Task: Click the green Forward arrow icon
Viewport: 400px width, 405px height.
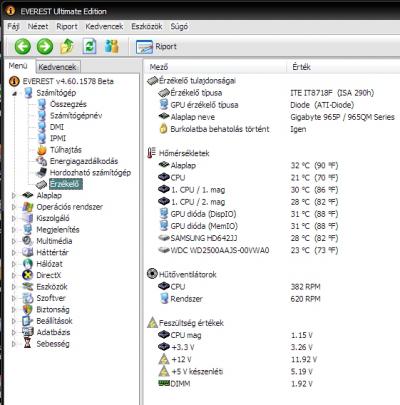Action: (45, 46)
